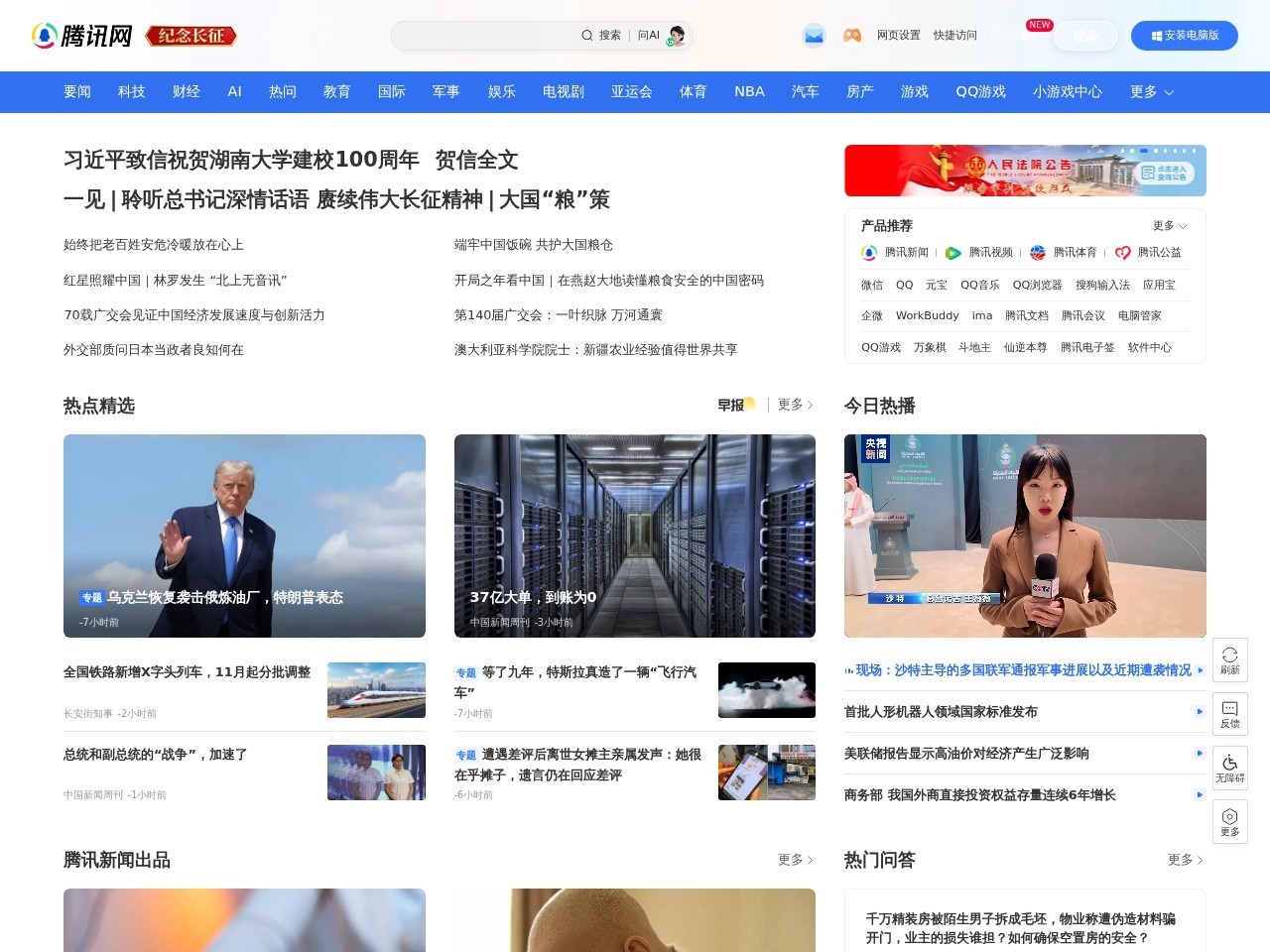
Task: Open the game controller icon in the header
Action: coord(852,36)
